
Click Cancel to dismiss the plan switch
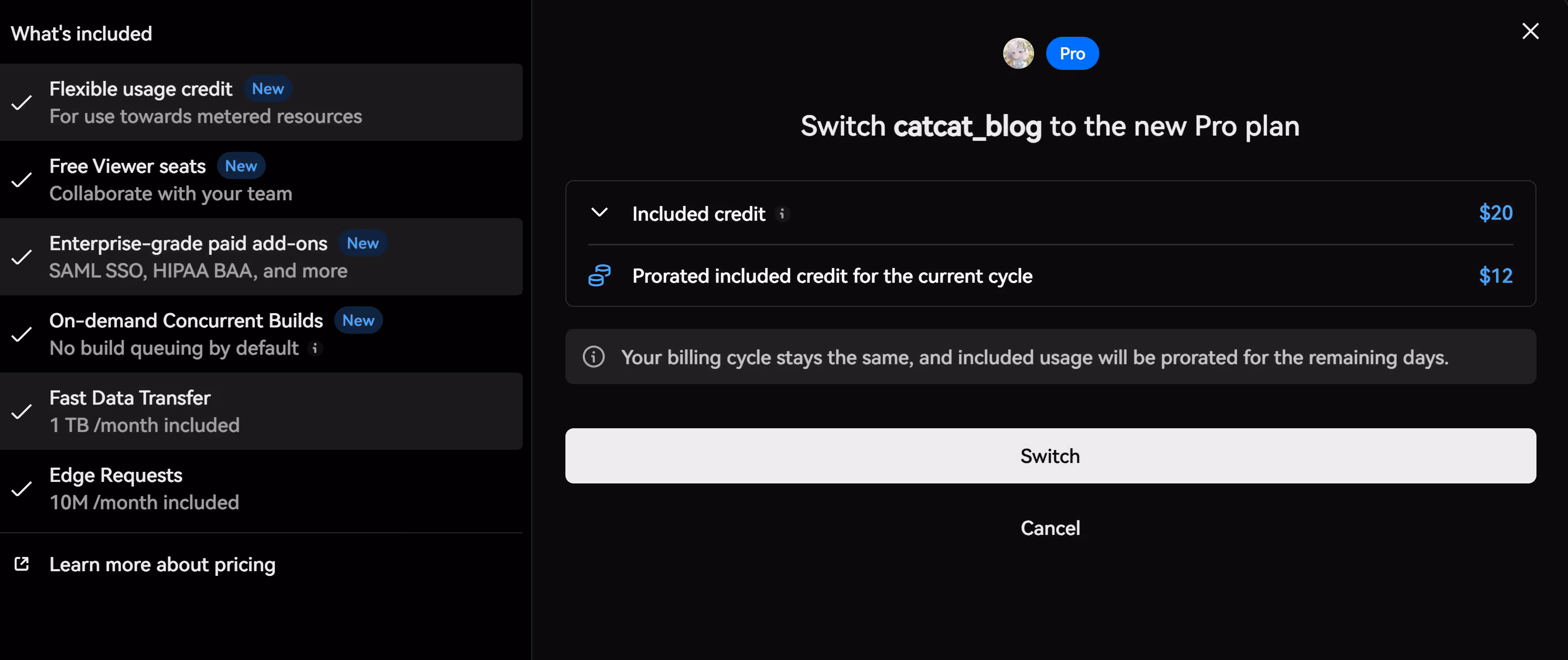point(1050,528)
